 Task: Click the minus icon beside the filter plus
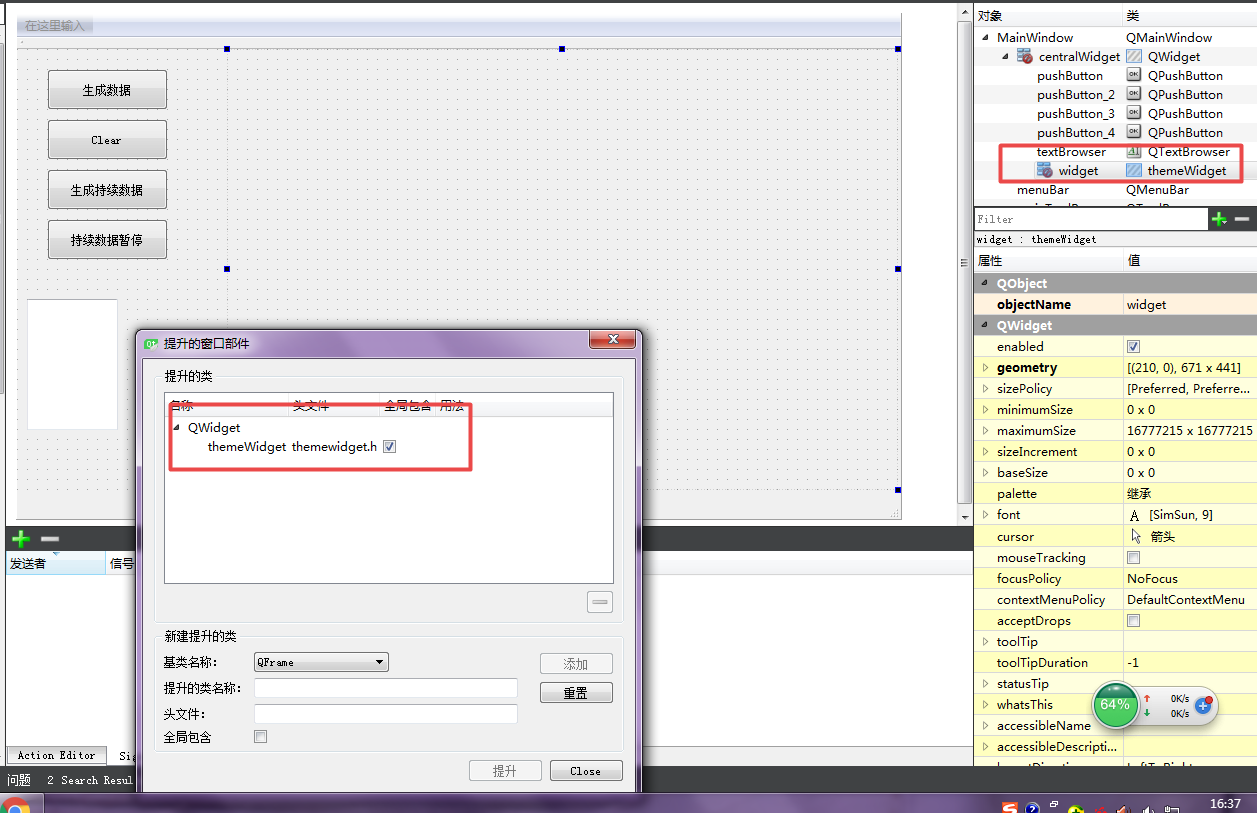tap(1242, 218)
